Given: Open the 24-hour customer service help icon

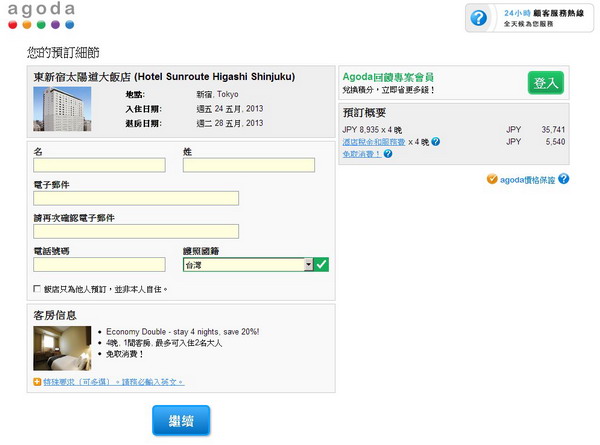Looking at the screenshot, I should click(x=478, y=18).
